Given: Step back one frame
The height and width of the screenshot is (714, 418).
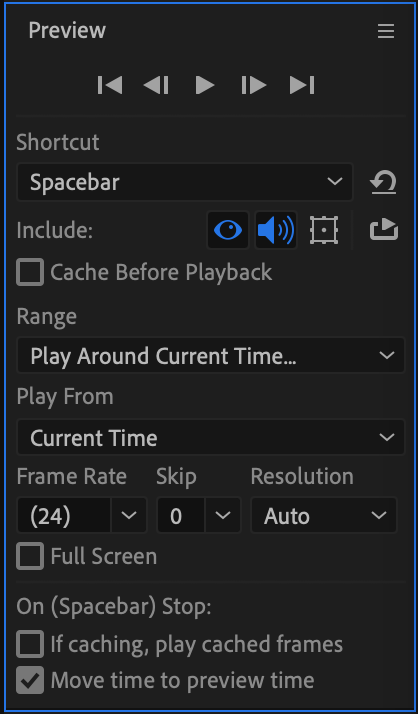Looking at the screenshot, I should click(x=156, y=85).
